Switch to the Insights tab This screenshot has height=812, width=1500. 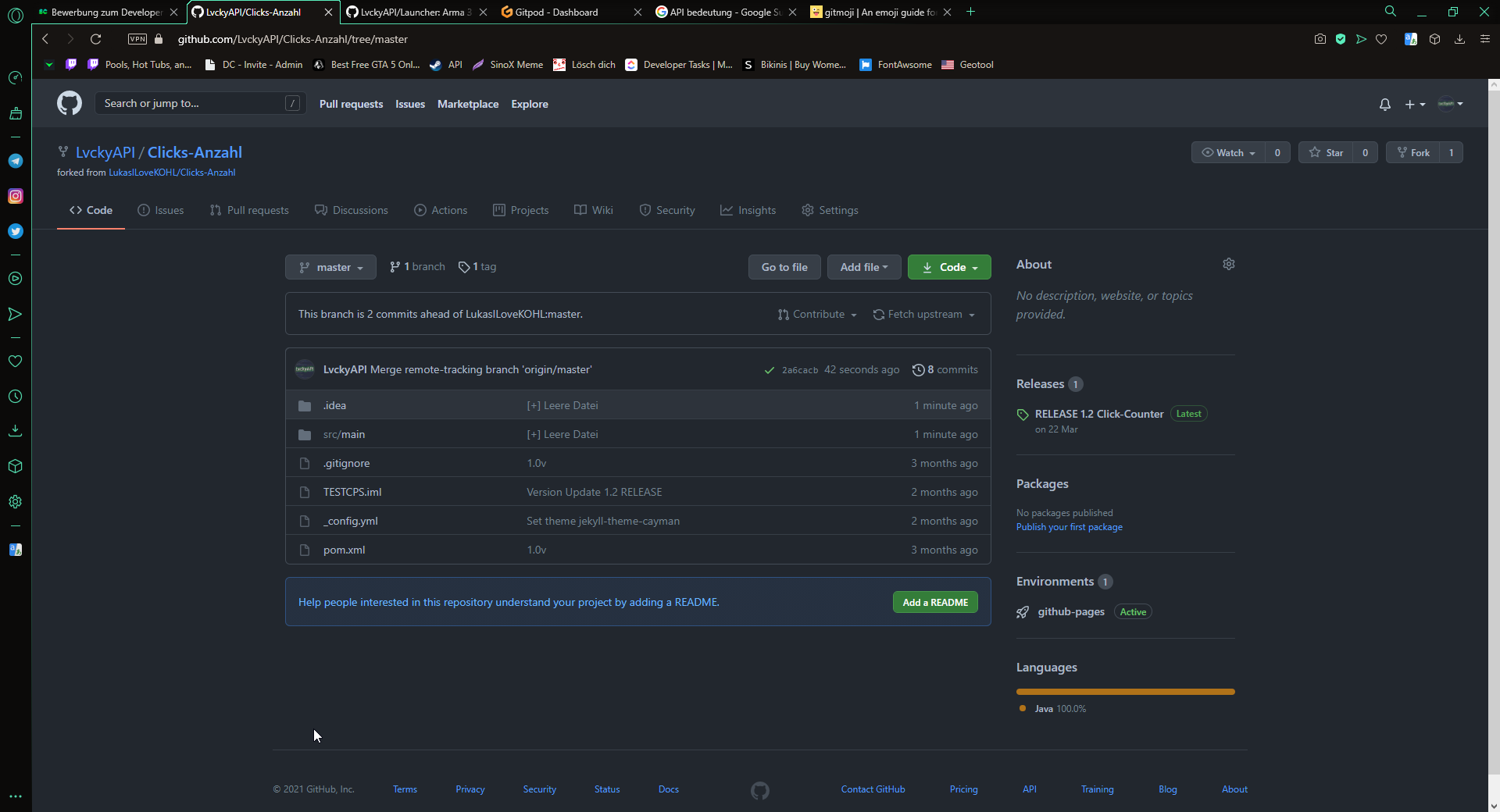pos(748,210)
